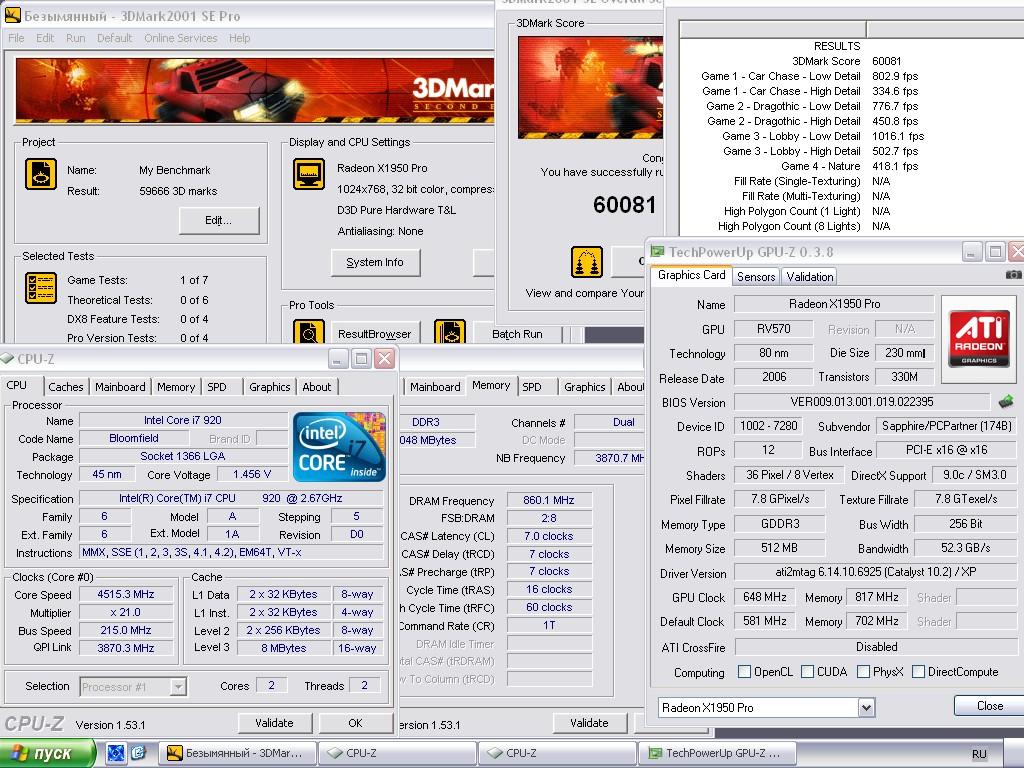Open the Radeon X1950 Pro card dropdown

pyautogui.click(x=866, y=707)
